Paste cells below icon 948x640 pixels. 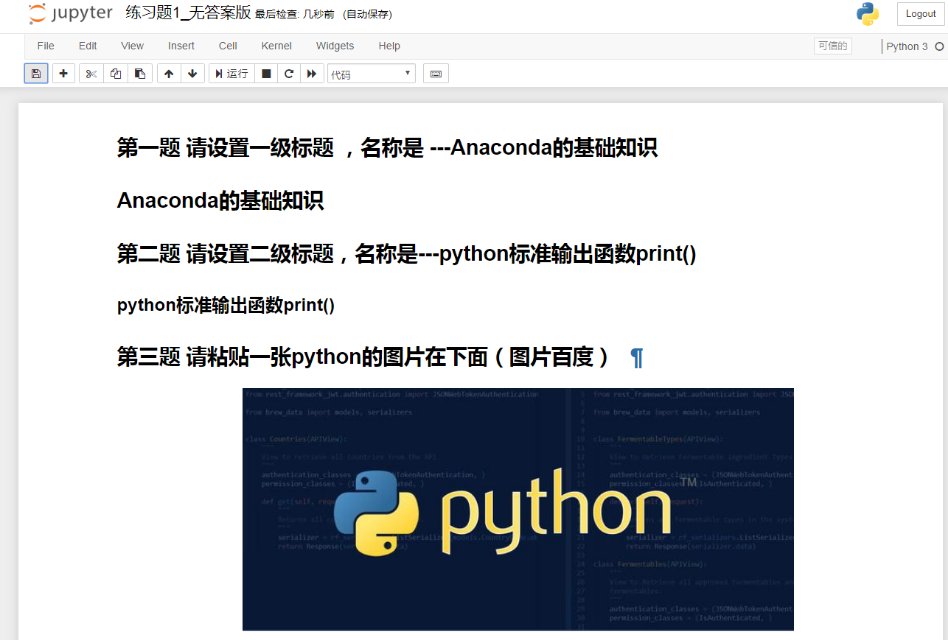[140, 74]
